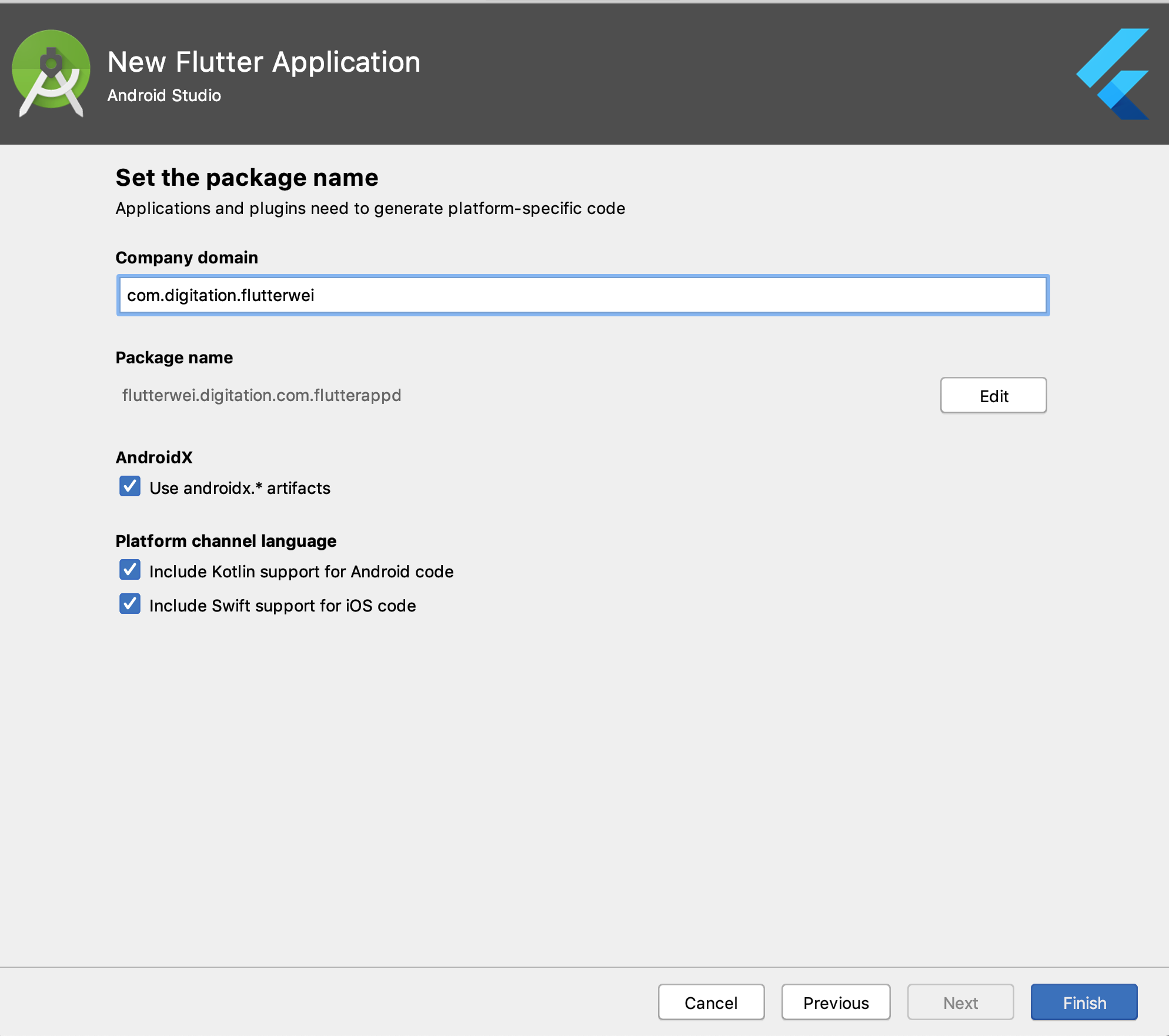Screen dimensions: 1169x1036
Task: Go back with the Previous button
Action: point(835,1002)
